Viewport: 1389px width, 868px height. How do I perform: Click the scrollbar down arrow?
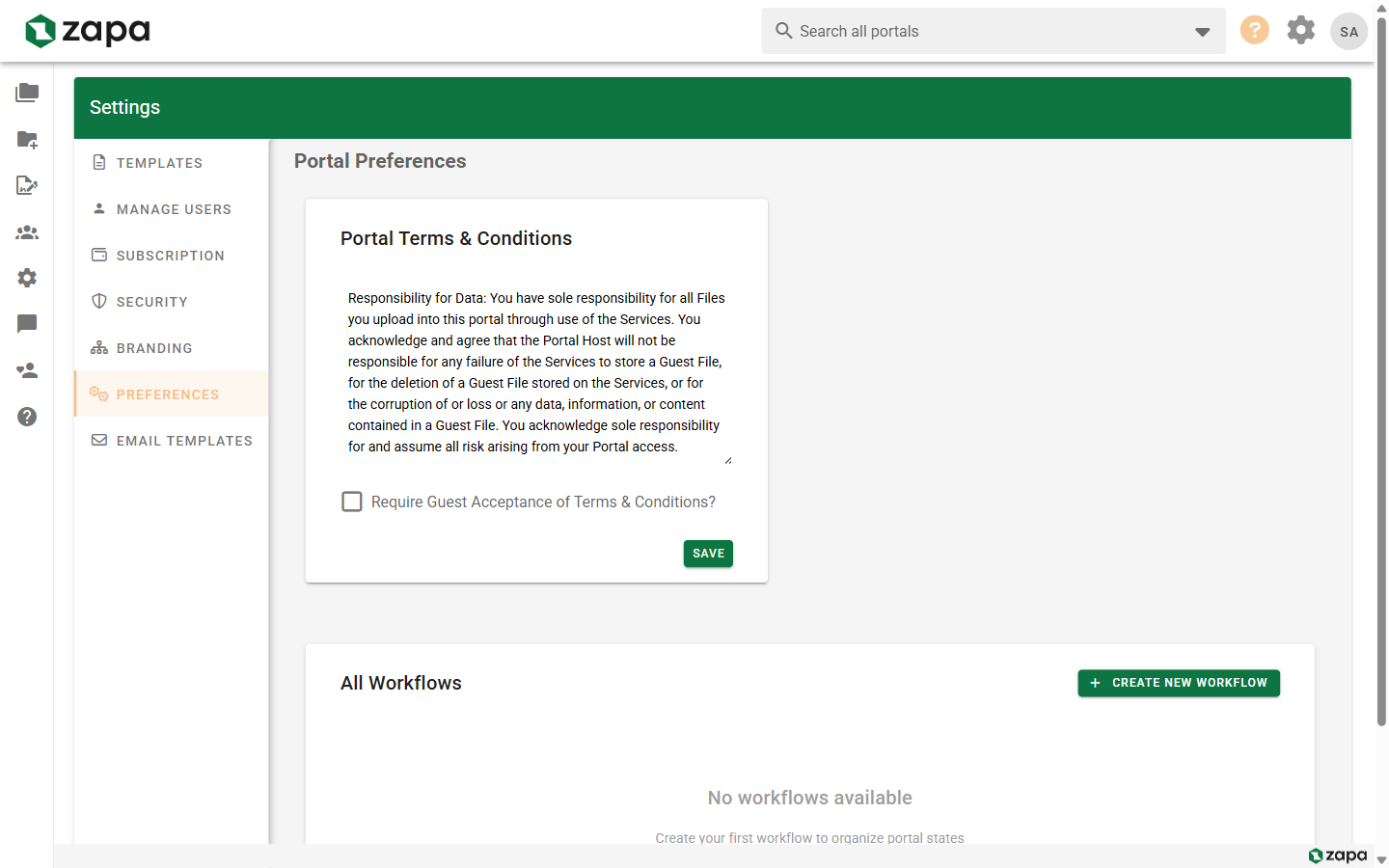[x=1381, y=860]
